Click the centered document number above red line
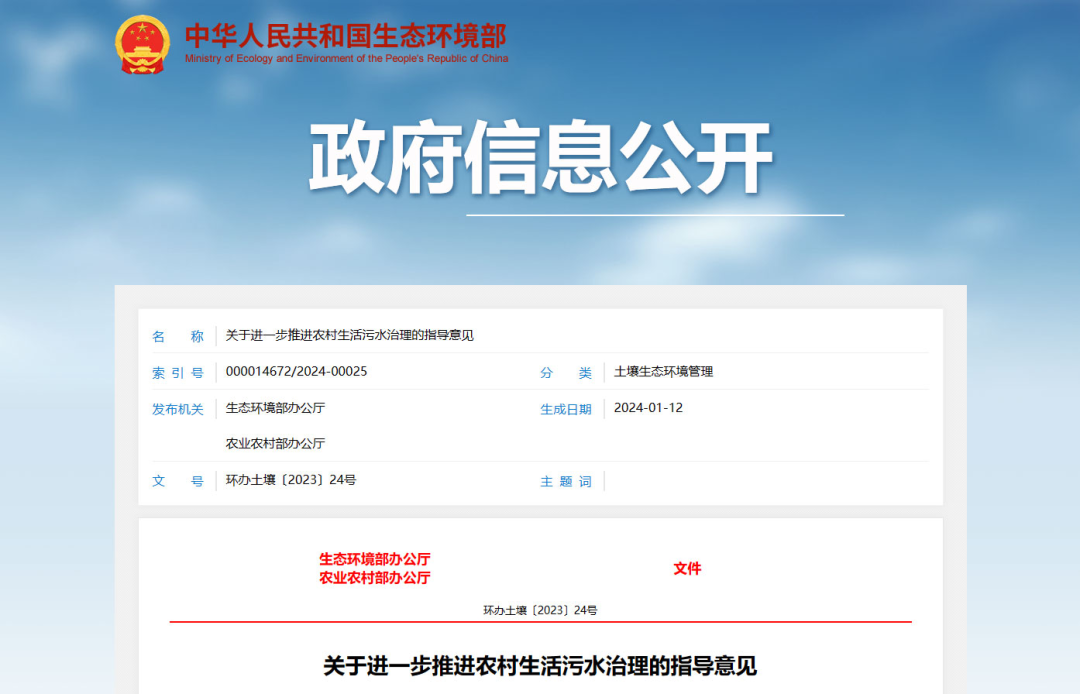The width and height of the screenshot is (1080, 694). click(540, 610)
